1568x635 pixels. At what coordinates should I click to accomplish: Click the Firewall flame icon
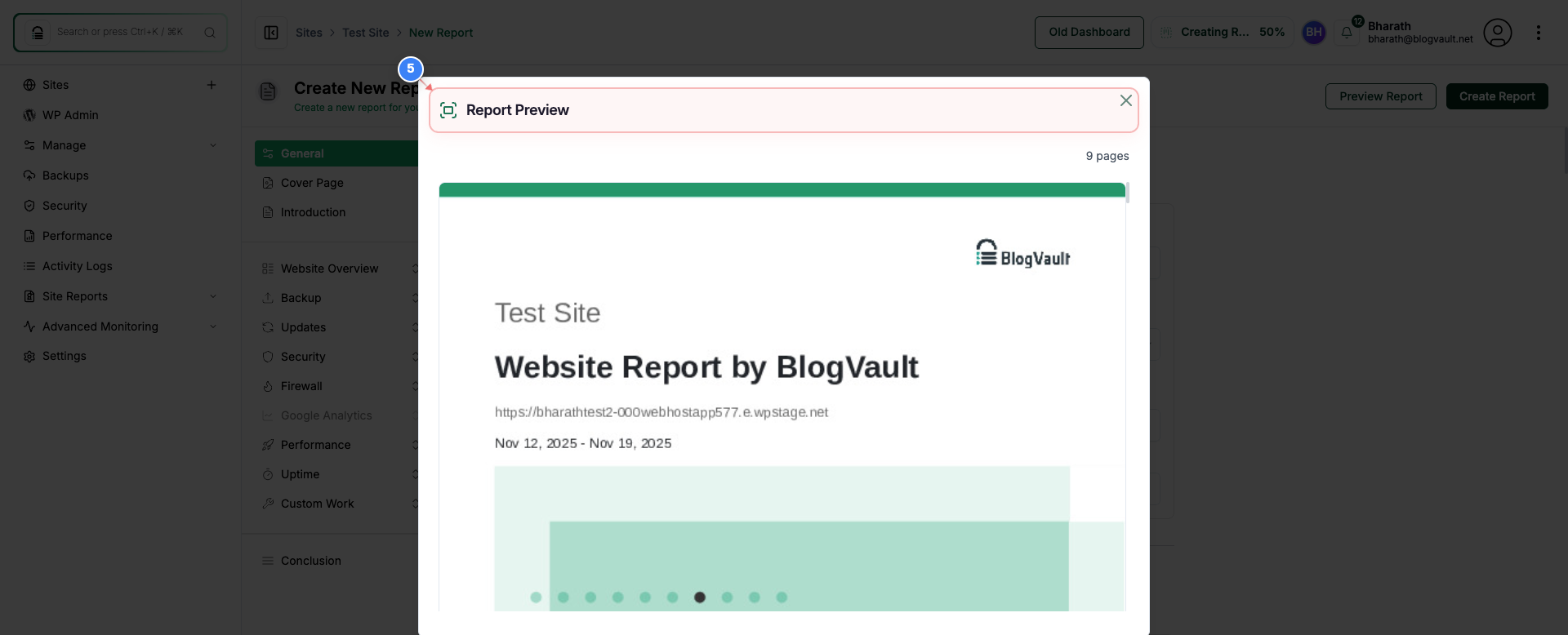[268, 386]
